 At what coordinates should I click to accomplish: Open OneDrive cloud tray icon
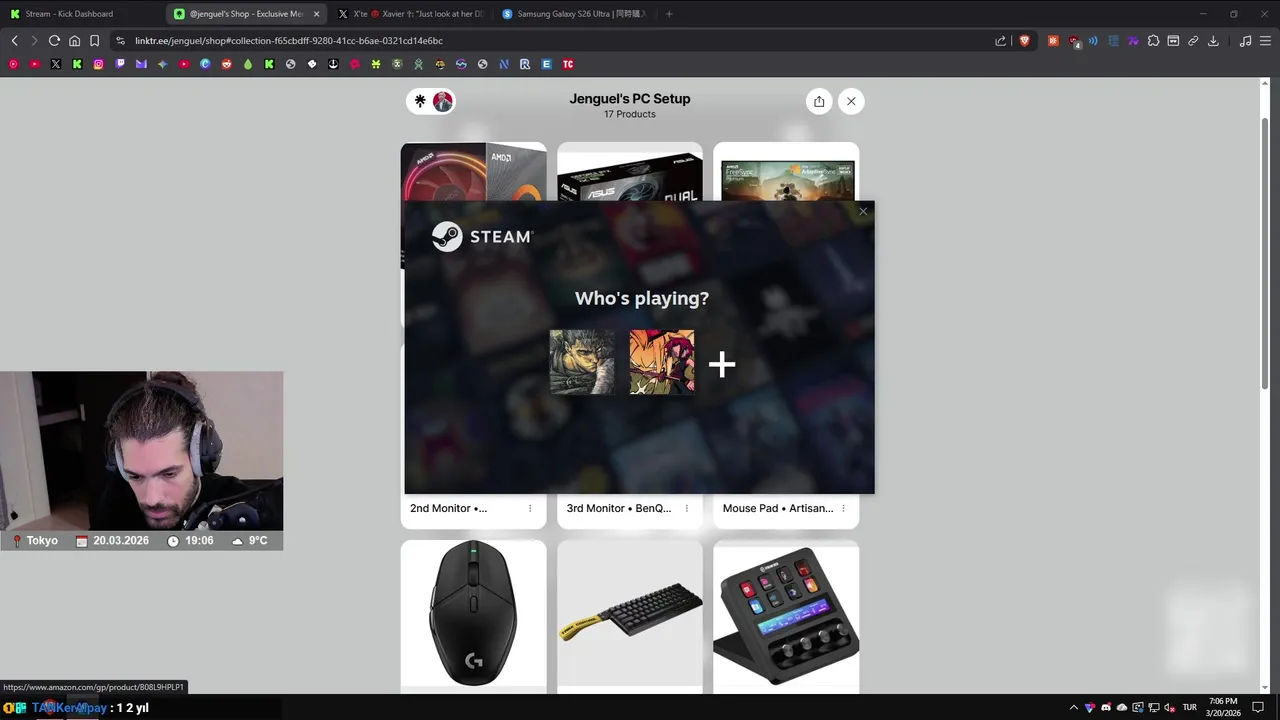1122,707
